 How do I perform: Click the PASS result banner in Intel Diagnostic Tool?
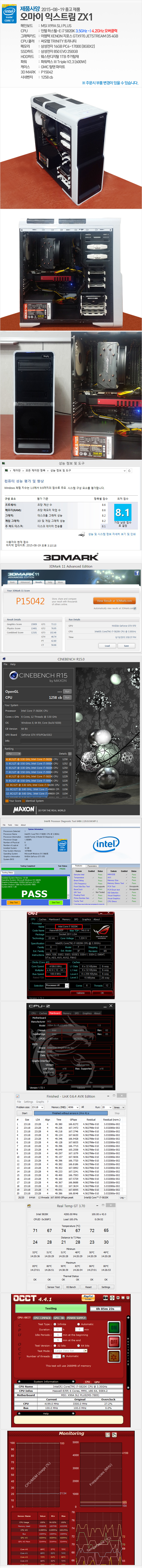(x=34, y=894)
